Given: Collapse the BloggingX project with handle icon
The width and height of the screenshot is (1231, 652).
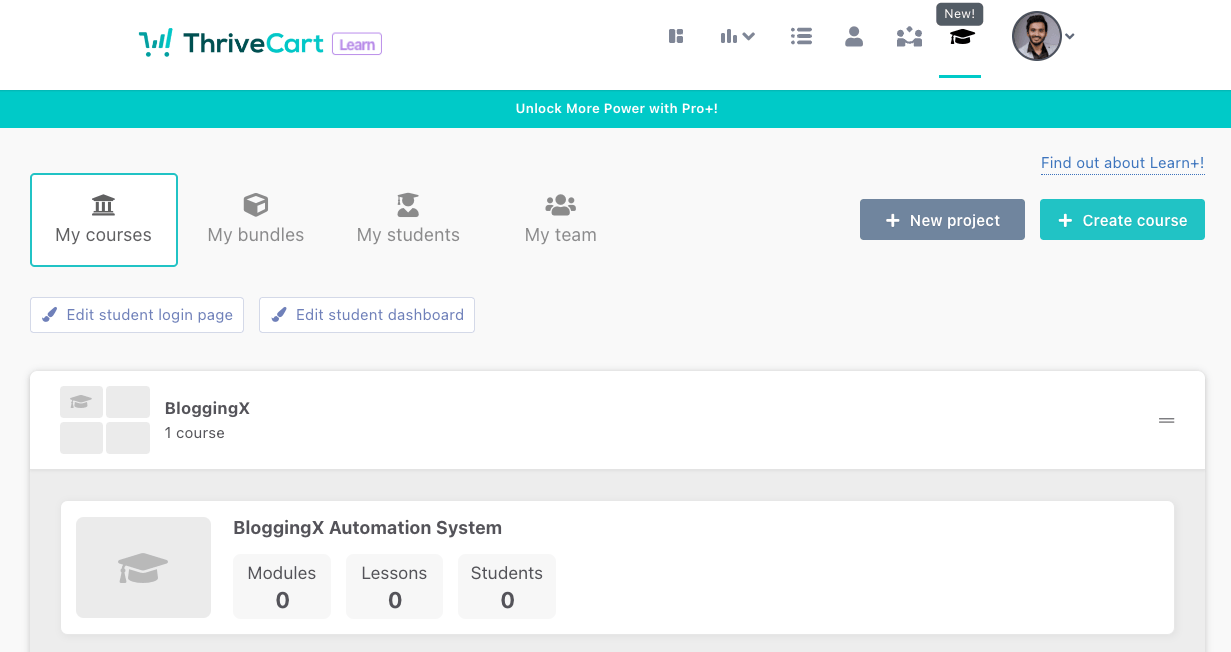Looking at the screenshot, I should (1166, 420).
